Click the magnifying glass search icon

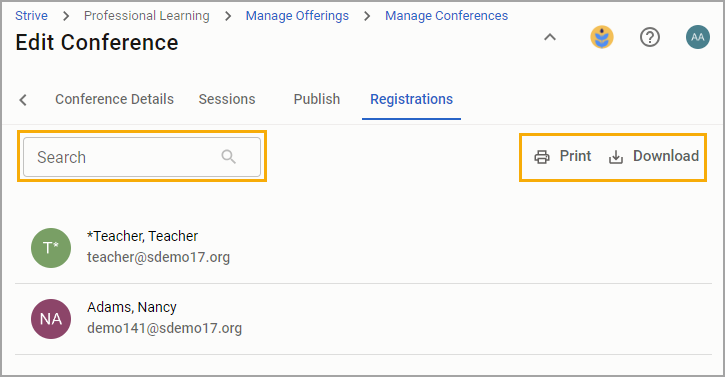228,157
